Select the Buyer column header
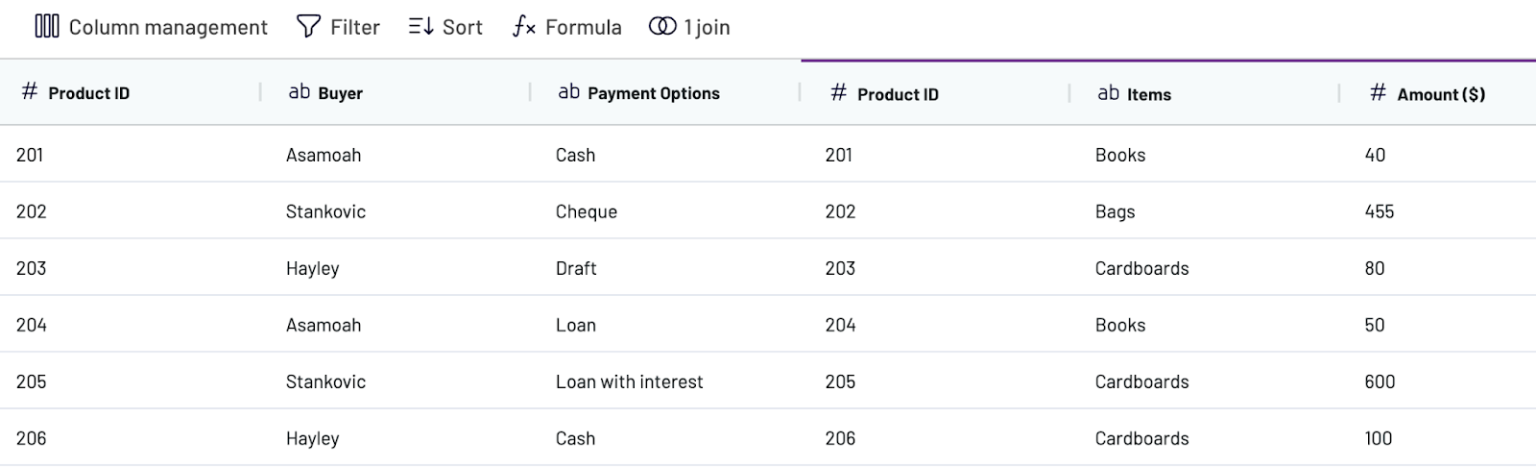Viewport: 1536px width, 467px height. pyautogui.click(x=341, y=94)
